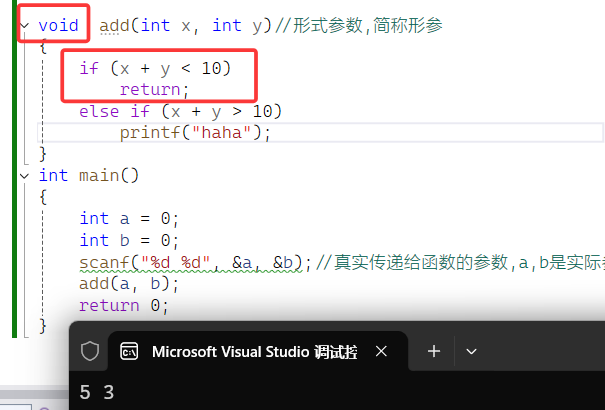Viewport: 605px width, 410px height.
Task: Click the "return;" statement inside add
Action: 154,90
